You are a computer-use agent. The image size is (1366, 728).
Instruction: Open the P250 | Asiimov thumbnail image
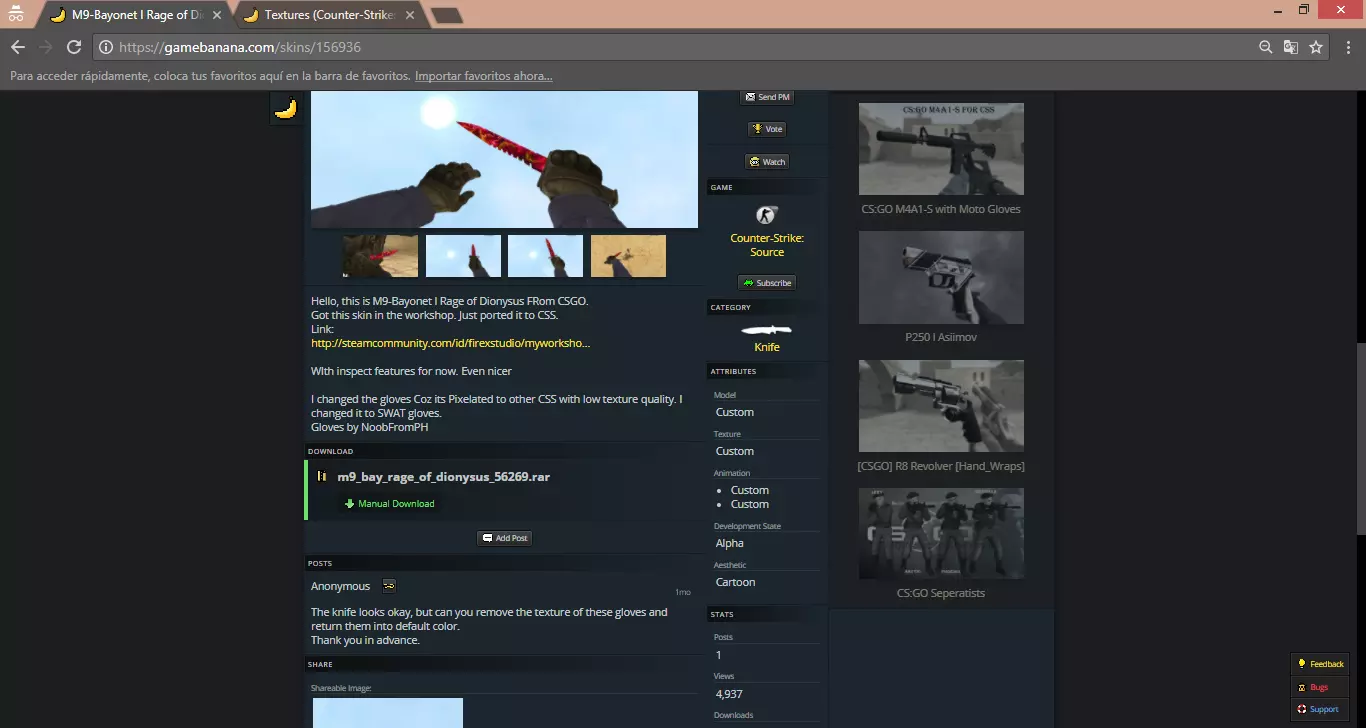(x=941, y=277)
